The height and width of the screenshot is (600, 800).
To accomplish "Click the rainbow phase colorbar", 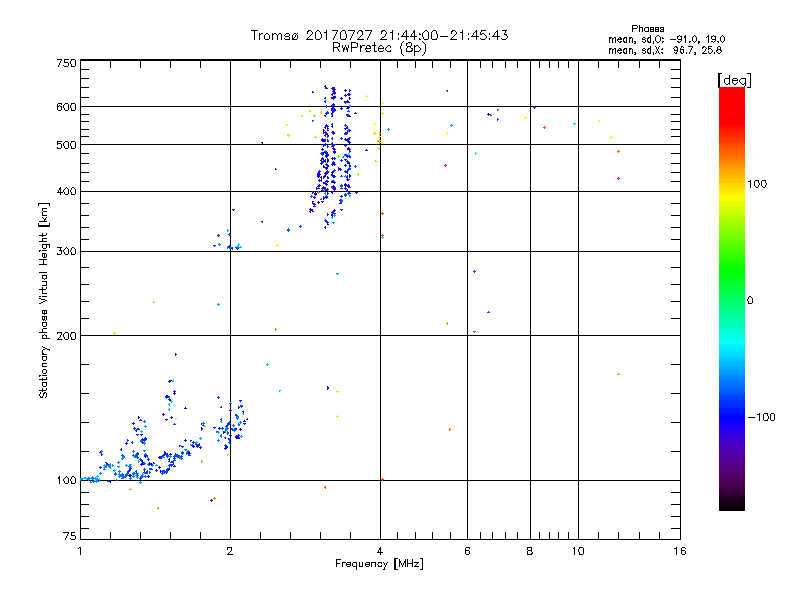I will (732, 298).
